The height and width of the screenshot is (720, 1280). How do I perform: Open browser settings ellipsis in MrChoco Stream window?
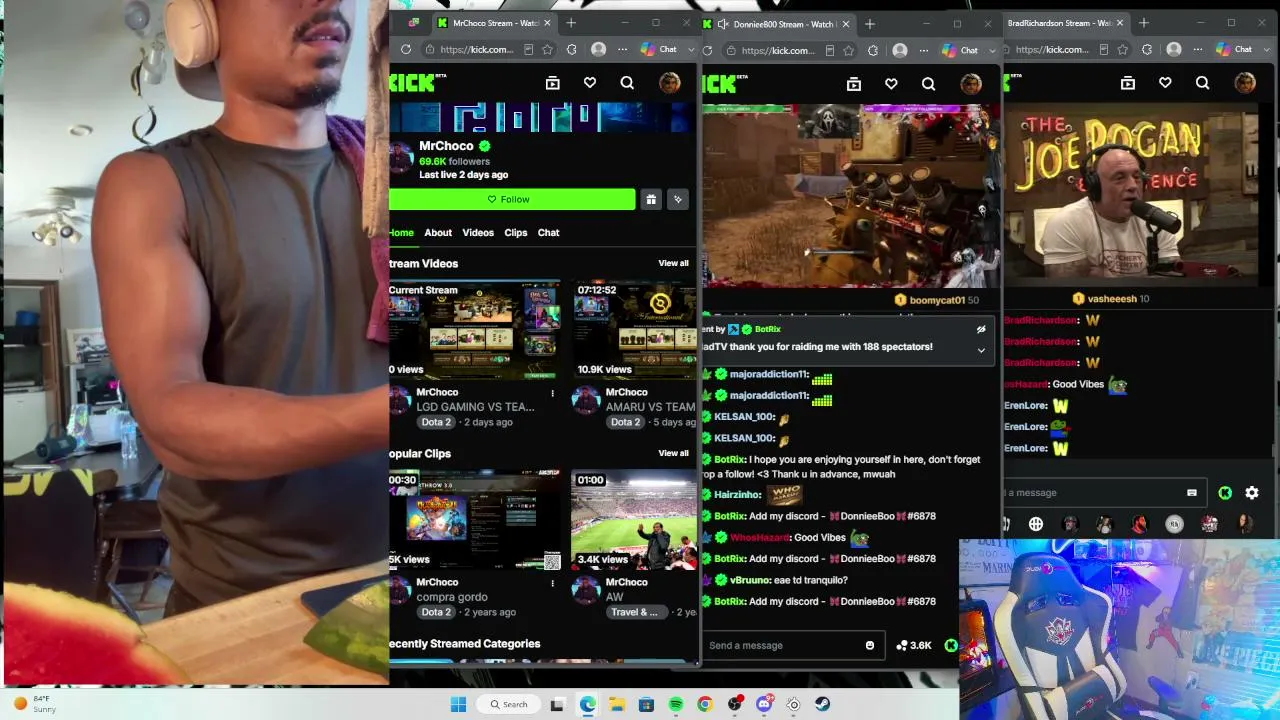coord(623,49)
